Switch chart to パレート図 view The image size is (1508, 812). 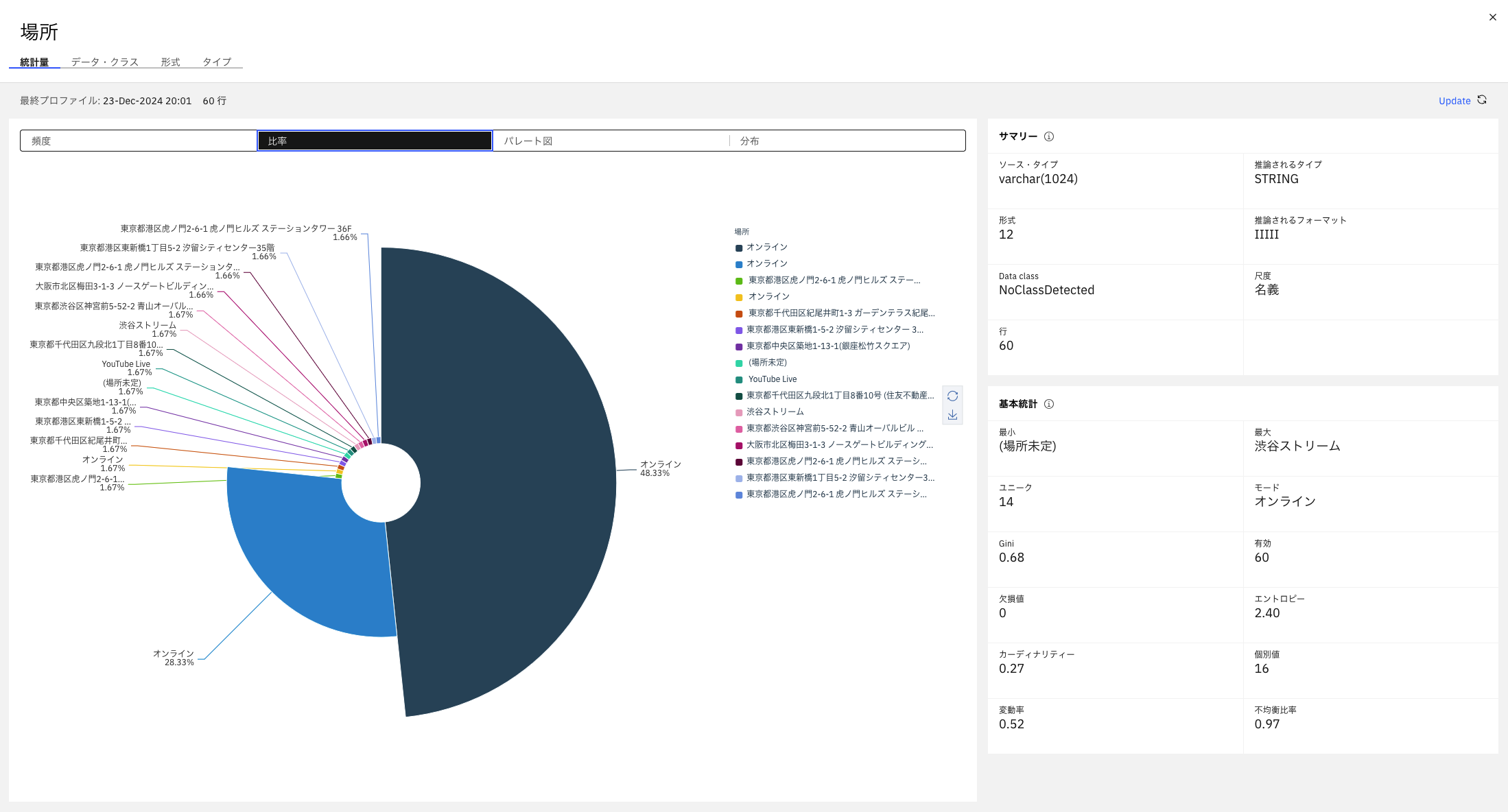coord(611,141)
